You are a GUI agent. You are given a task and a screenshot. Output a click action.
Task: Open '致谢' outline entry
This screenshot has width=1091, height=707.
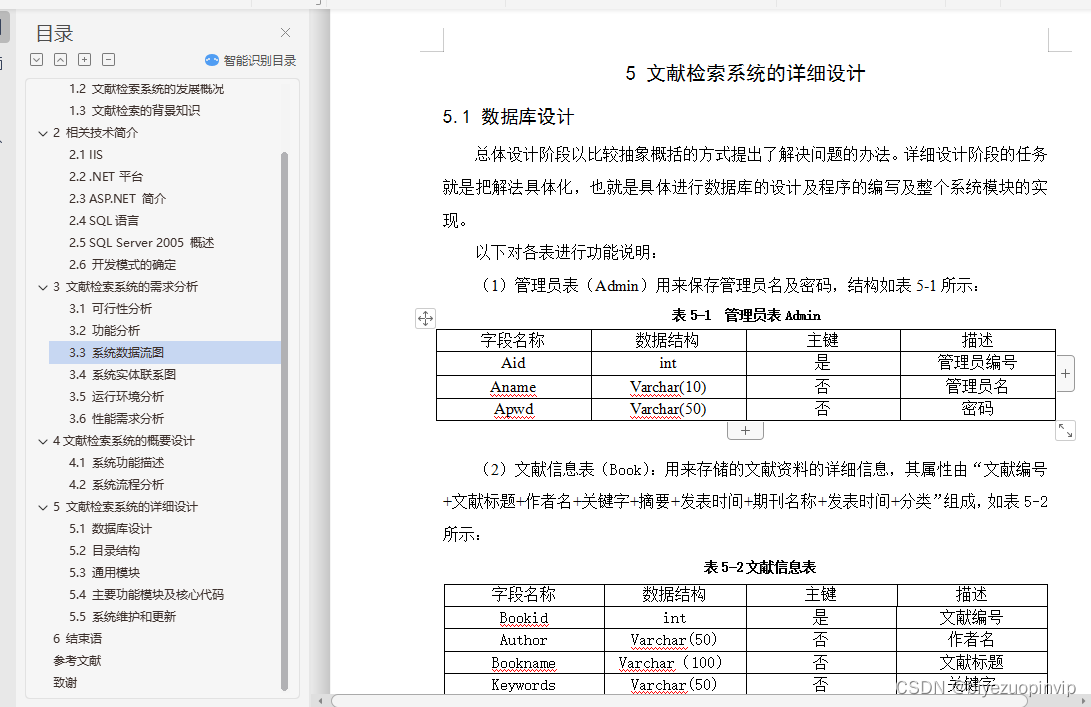click(x=65, y=683)
